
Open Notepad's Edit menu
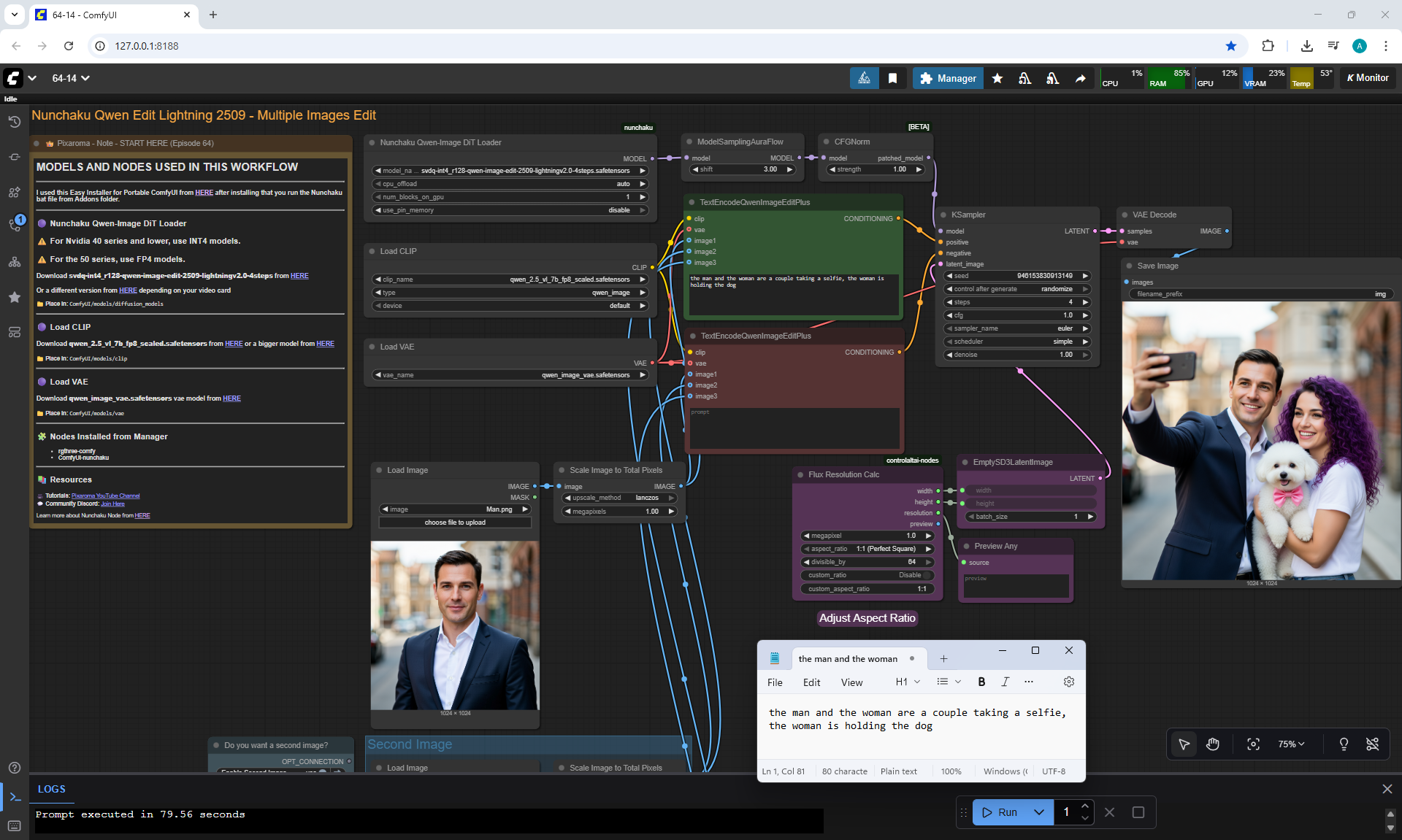click(811, 682)
